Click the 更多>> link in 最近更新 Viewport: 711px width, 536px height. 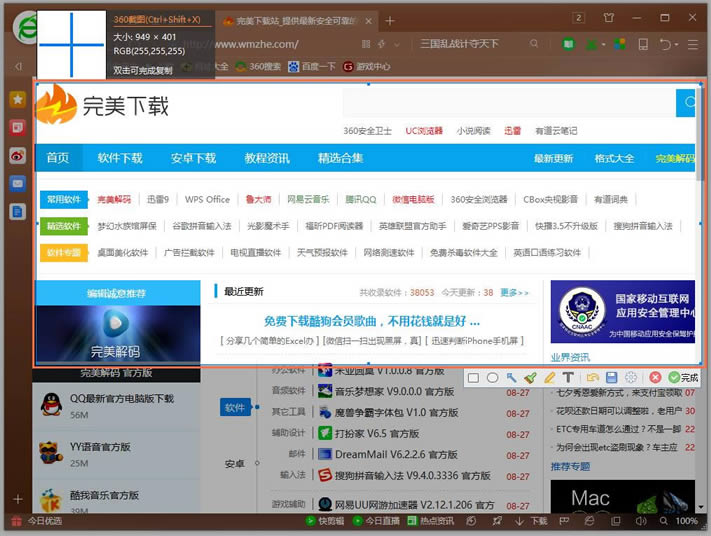click(x=514, y=292)
